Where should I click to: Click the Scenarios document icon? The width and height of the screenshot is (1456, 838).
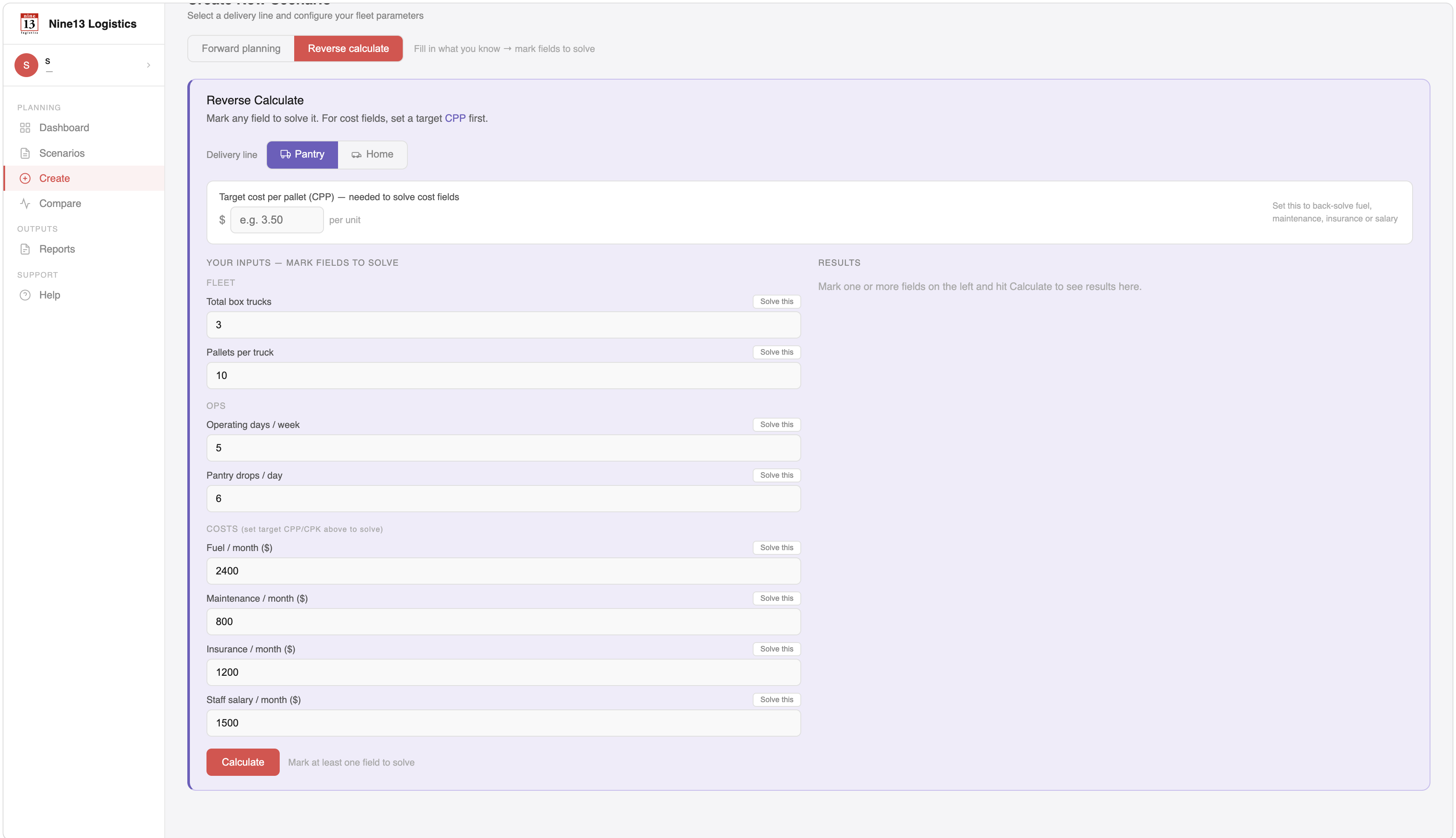pos(25,153)
